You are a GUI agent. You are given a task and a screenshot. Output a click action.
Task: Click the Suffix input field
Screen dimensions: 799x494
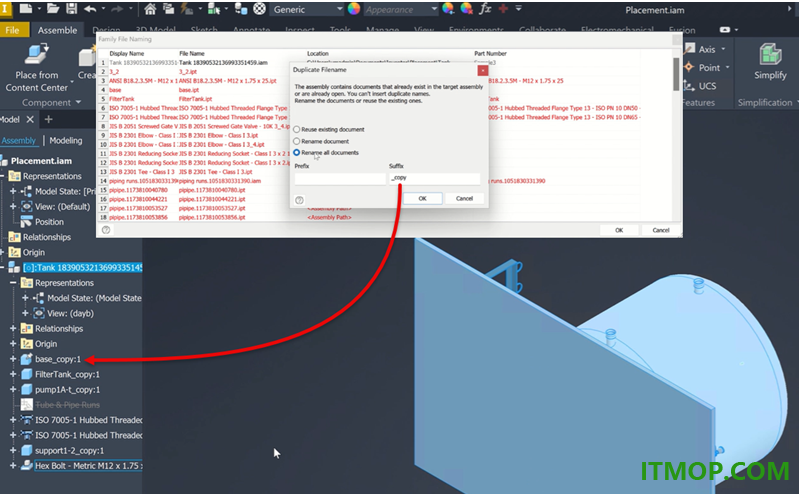pyautogui.click(x=435, y=178)
